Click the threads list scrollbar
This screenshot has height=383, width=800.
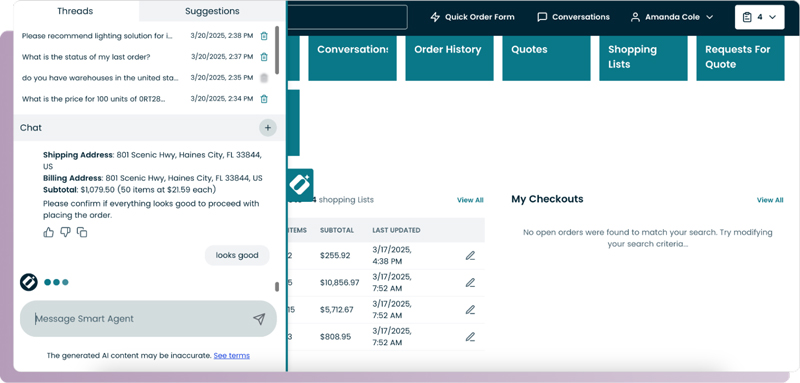(x=277, y=50)
